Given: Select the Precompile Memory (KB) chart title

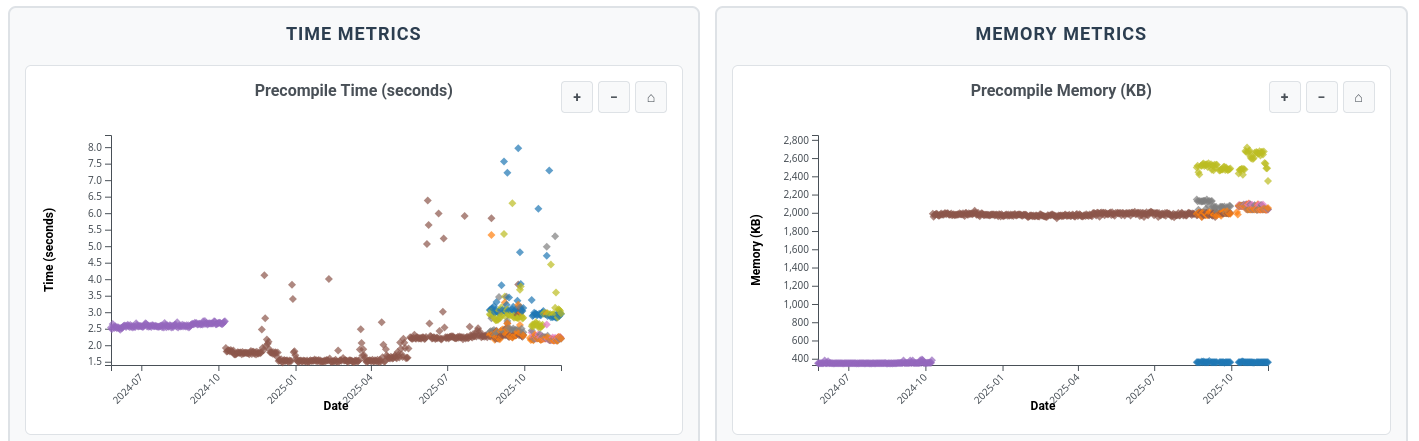Looking at the screenshot, I should click(1061, 90).
